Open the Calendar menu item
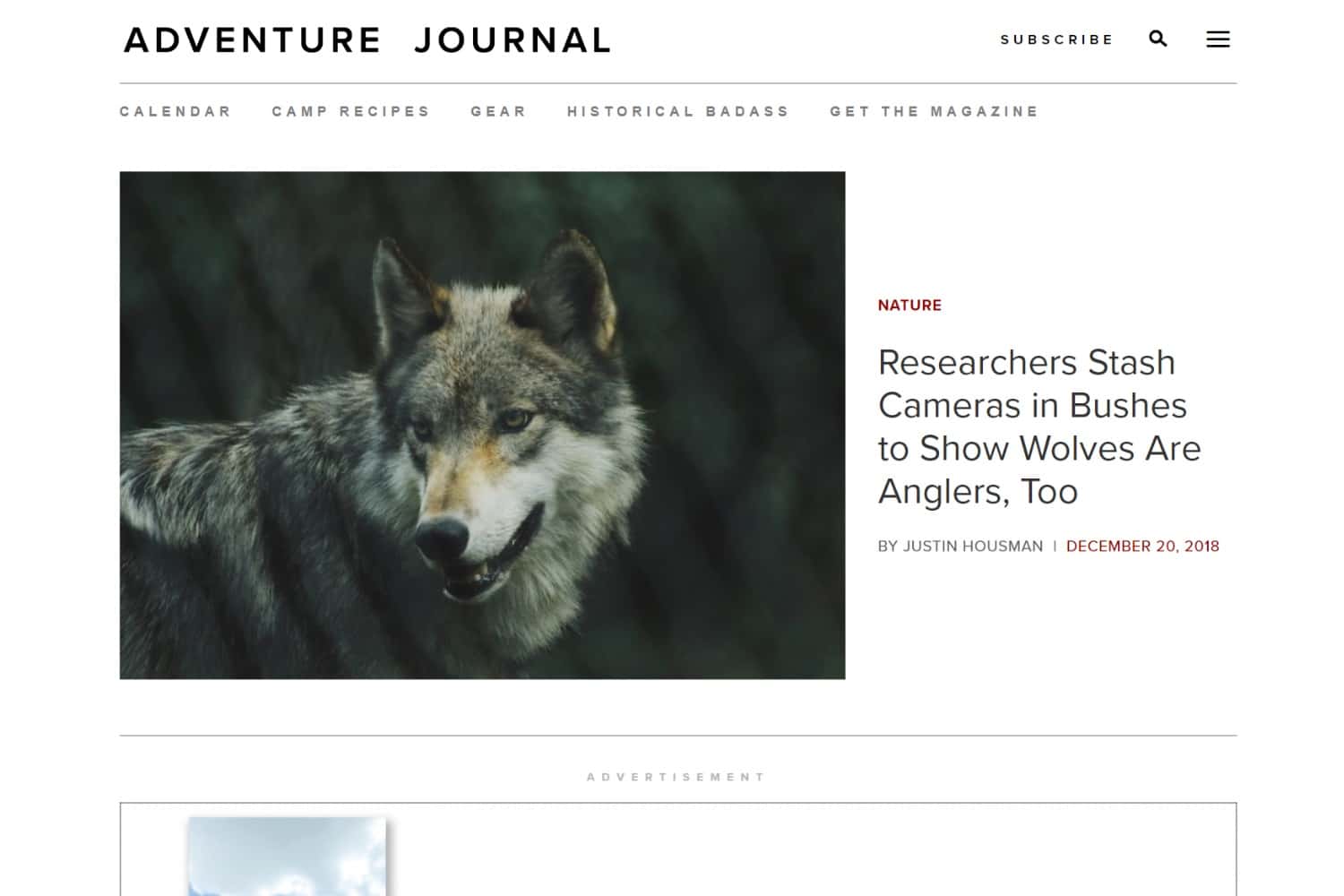This screenshot has height=896, width=1344. click(x=176, y=111)
